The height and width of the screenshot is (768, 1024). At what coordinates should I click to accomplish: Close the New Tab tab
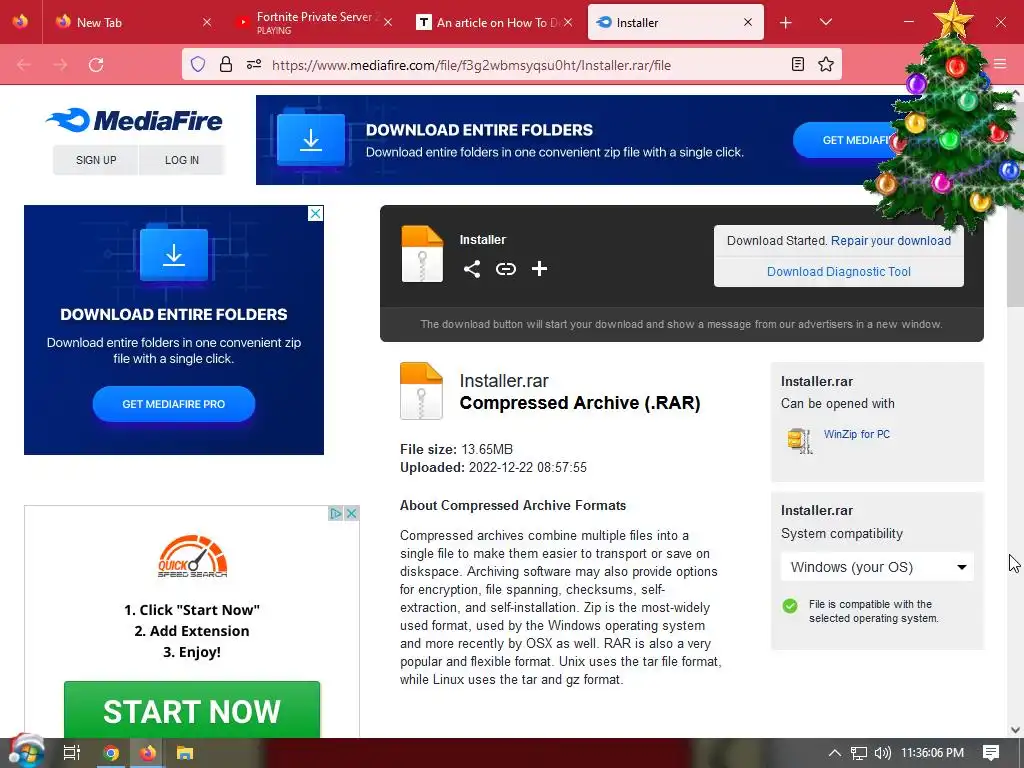207,22
